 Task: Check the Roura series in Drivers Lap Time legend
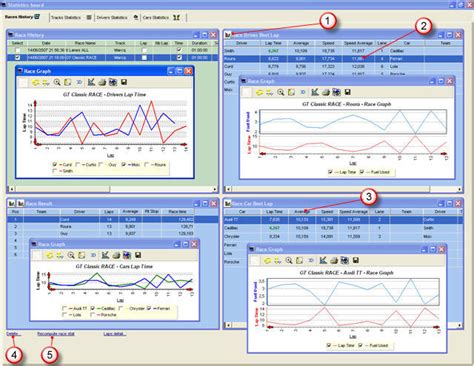tap(146, 164)
